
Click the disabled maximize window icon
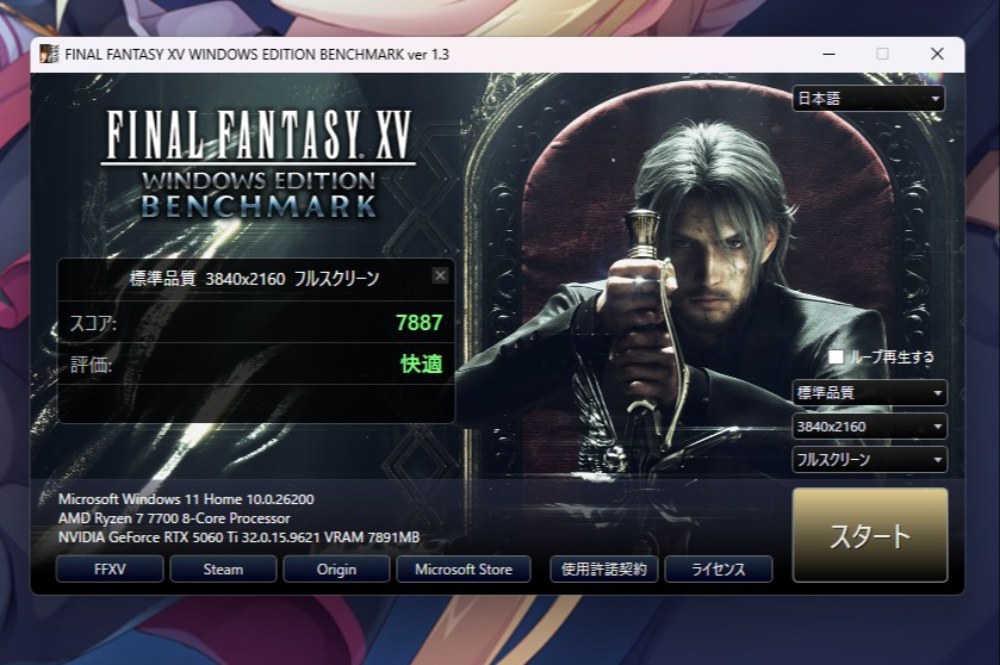tap(883, 54)
